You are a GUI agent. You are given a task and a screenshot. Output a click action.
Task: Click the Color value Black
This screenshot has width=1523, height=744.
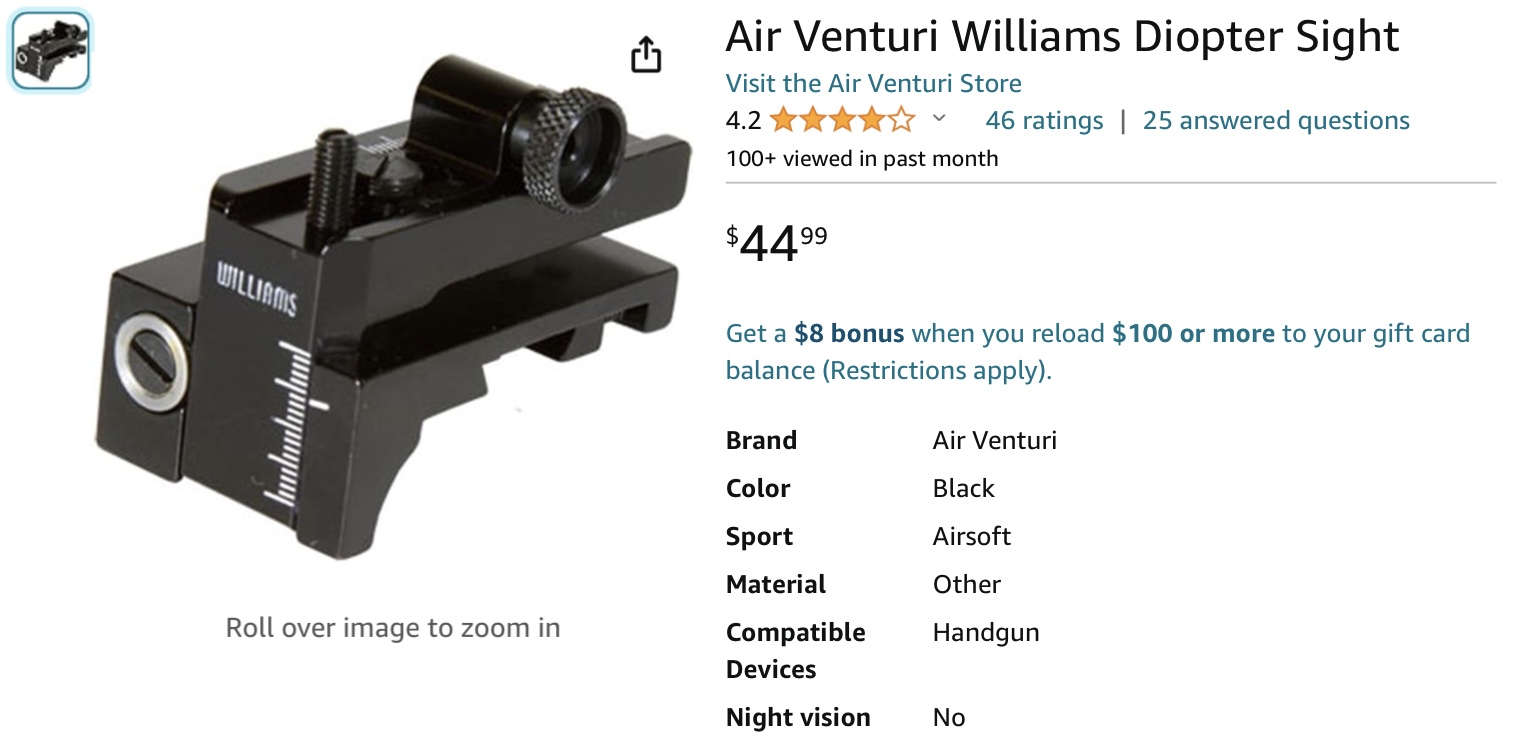coord(963,488)
